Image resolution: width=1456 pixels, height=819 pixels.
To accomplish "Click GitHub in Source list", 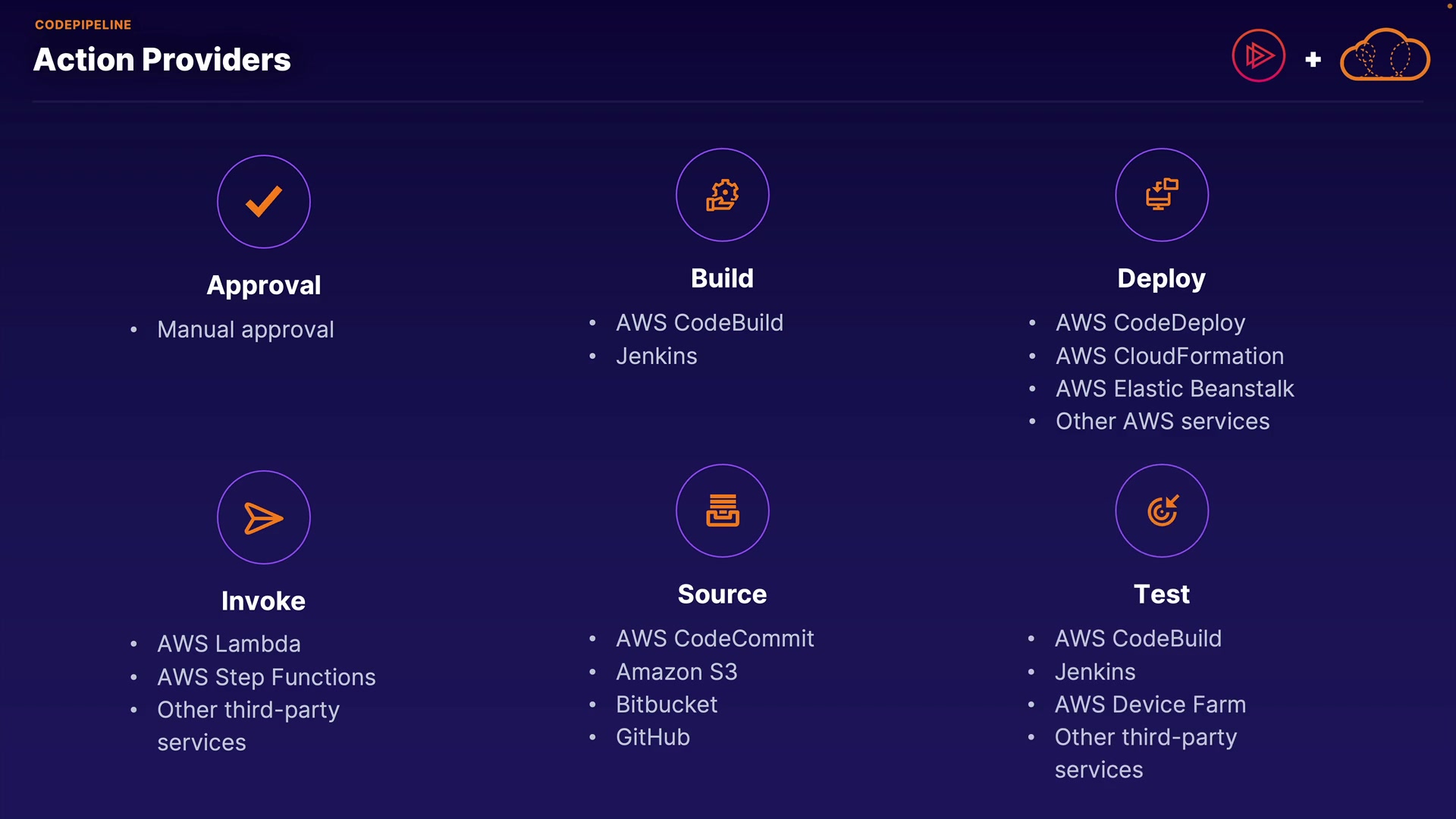I will tap(652, 738).
